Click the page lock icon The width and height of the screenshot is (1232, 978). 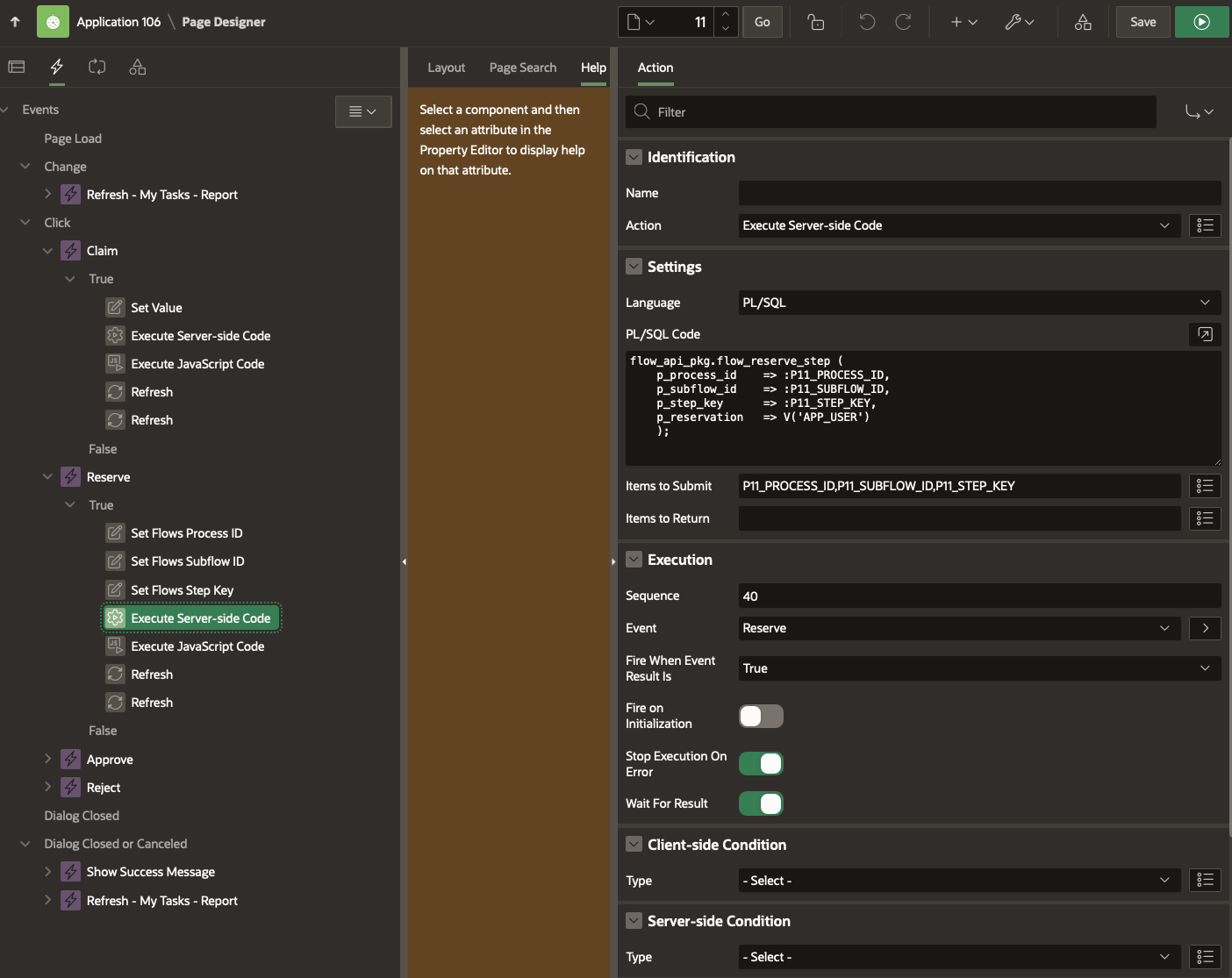click(x=816, y=22)
